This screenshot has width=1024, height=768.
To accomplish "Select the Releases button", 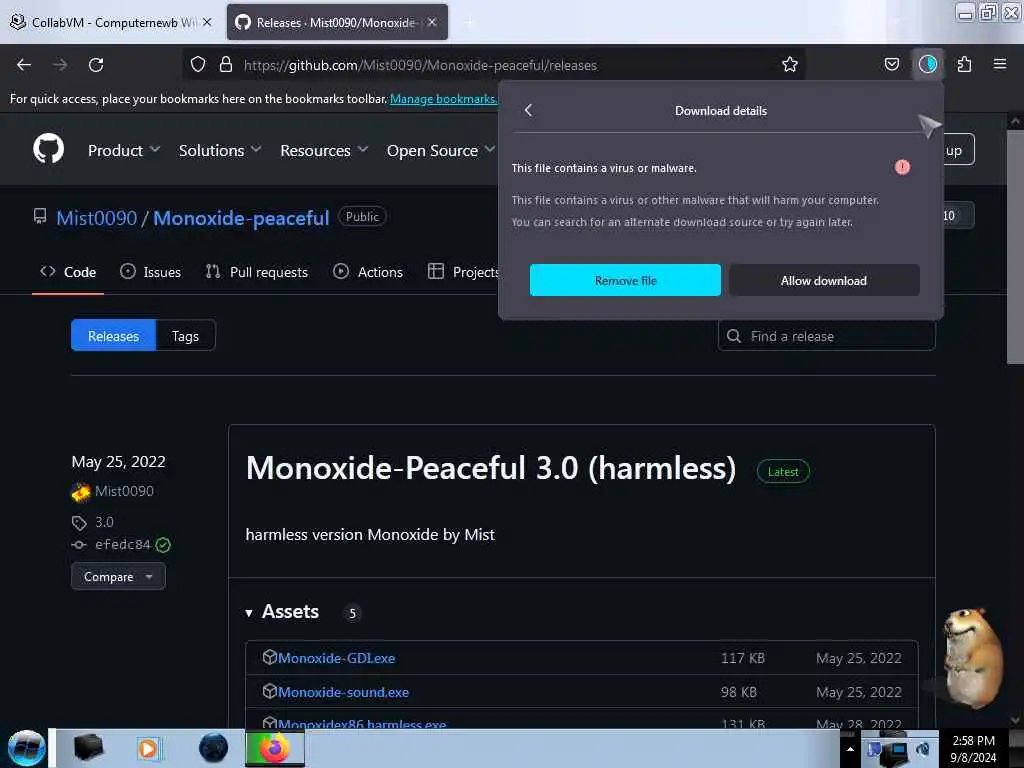I will 114,336.
